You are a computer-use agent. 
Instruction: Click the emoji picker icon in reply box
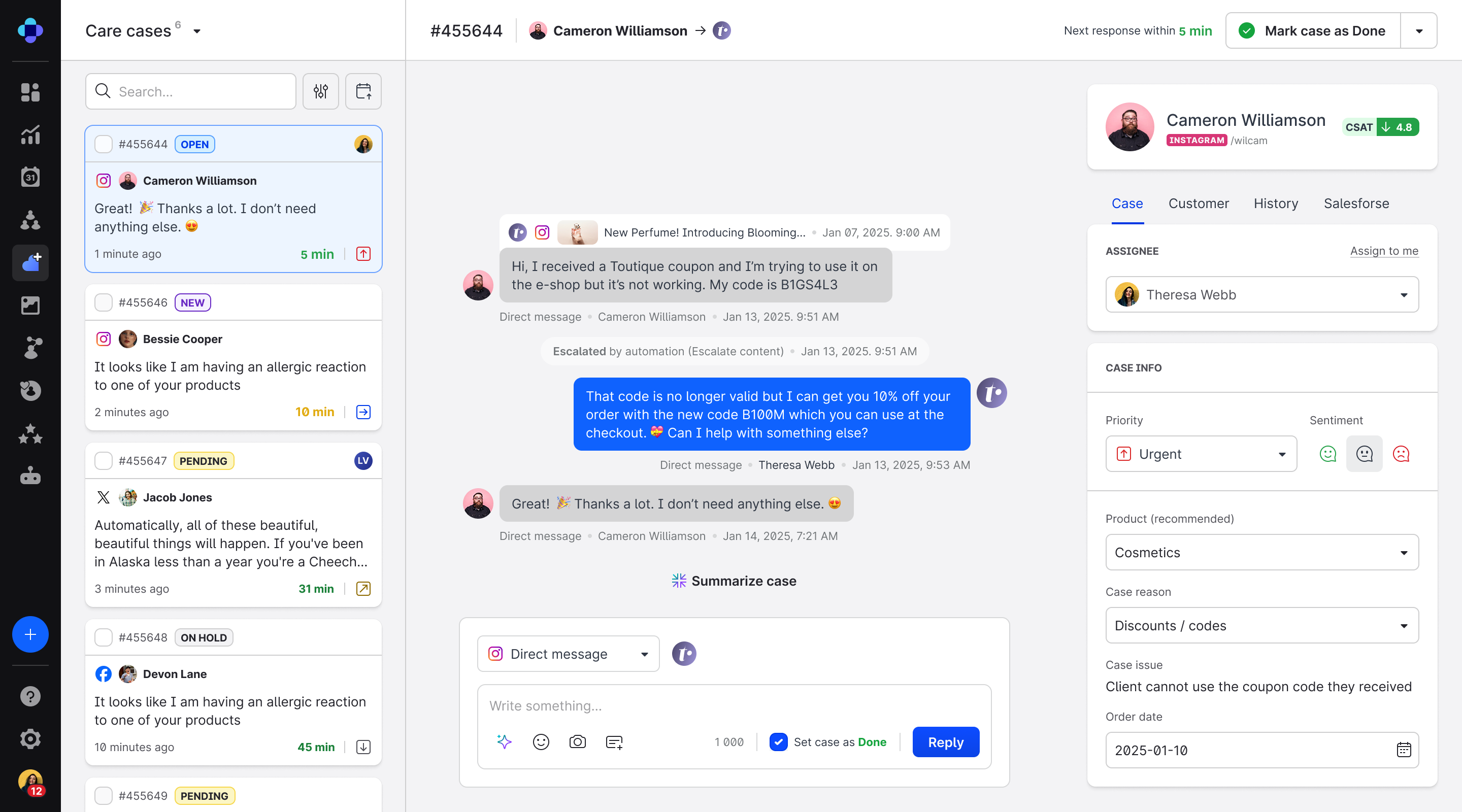point(541,742)
